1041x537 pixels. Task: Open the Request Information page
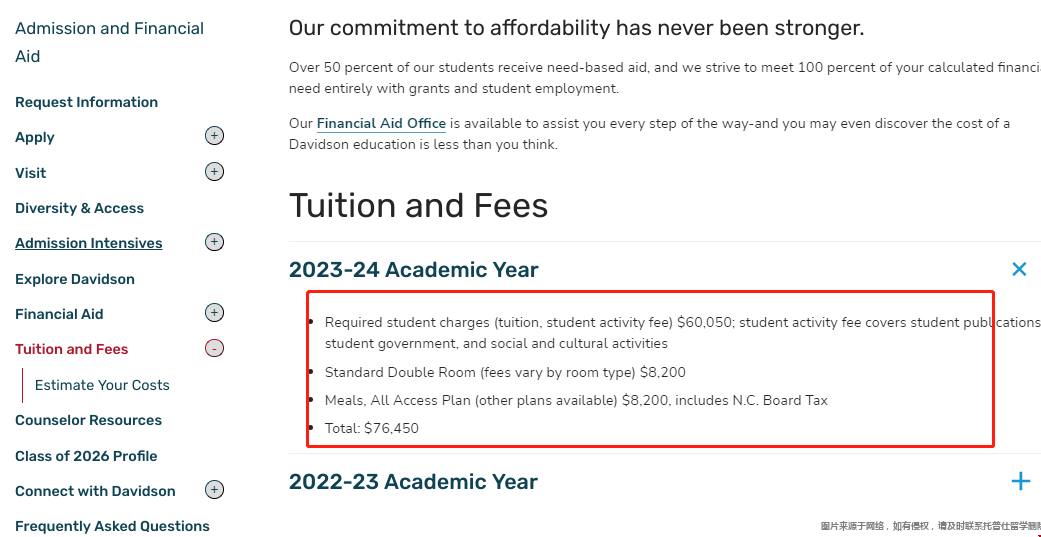click(86, 102)
